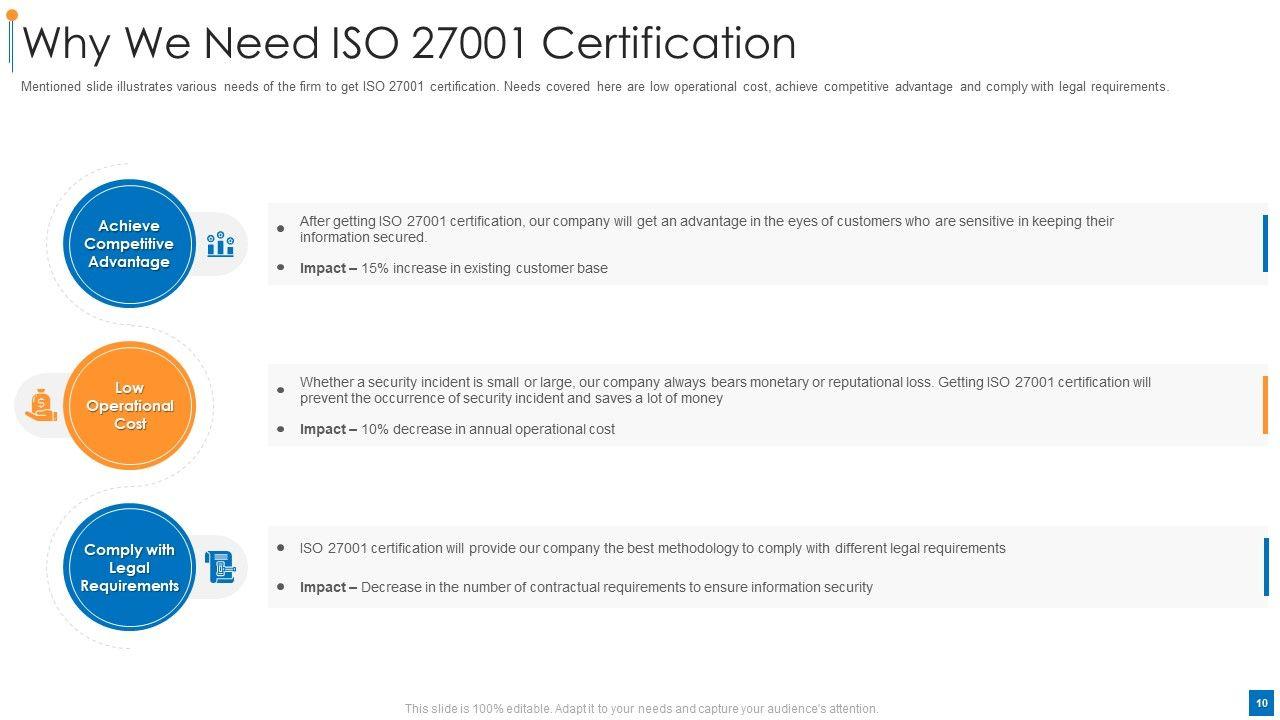Click the '100% editable' footer note
This screenshot has width=1280, height=720.
641,709
